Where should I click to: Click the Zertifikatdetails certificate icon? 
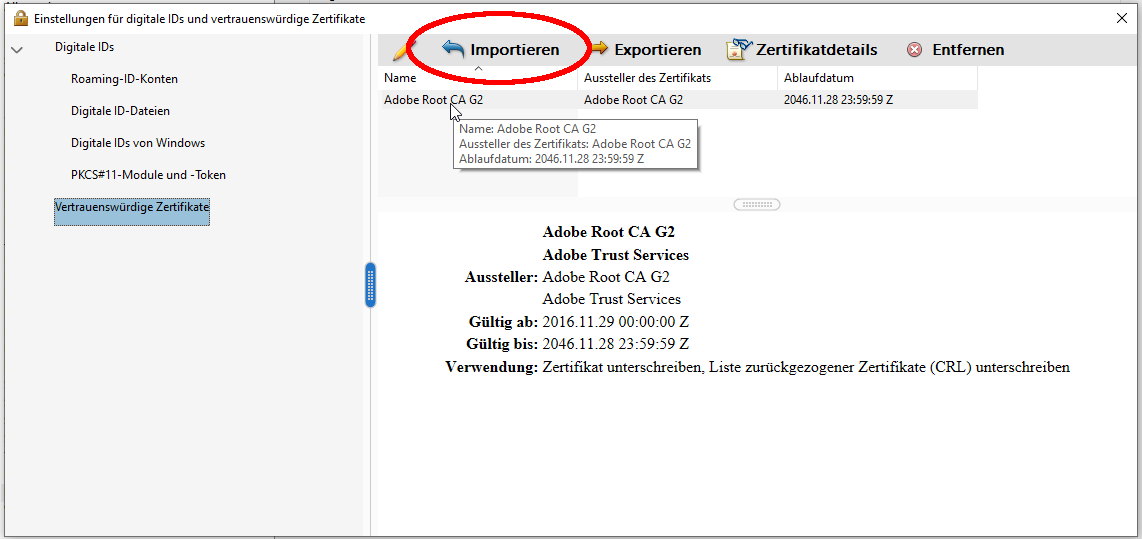tap(738, 50)
